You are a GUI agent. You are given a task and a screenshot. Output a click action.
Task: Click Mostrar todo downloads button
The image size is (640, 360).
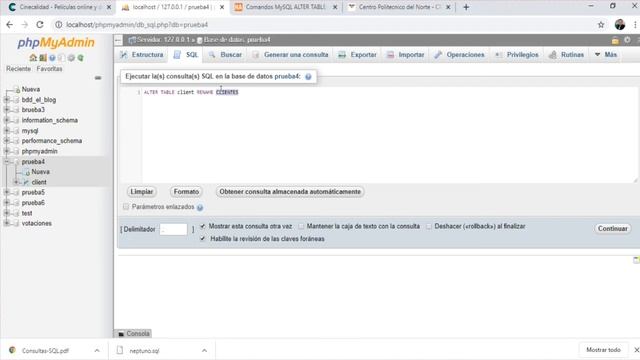pos(603,350)
